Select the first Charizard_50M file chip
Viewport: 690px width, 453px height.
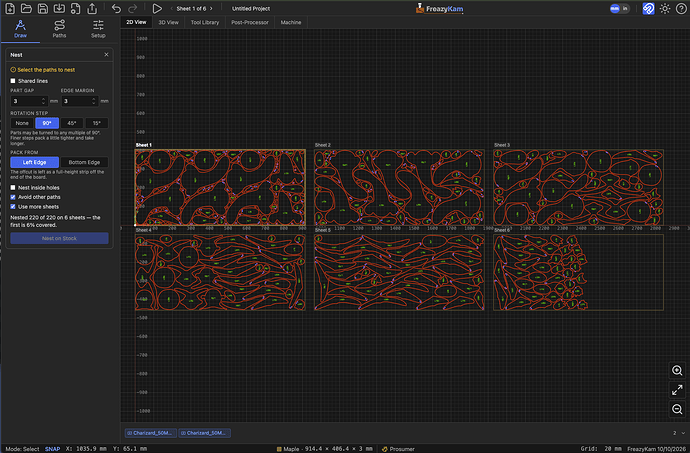150,433
